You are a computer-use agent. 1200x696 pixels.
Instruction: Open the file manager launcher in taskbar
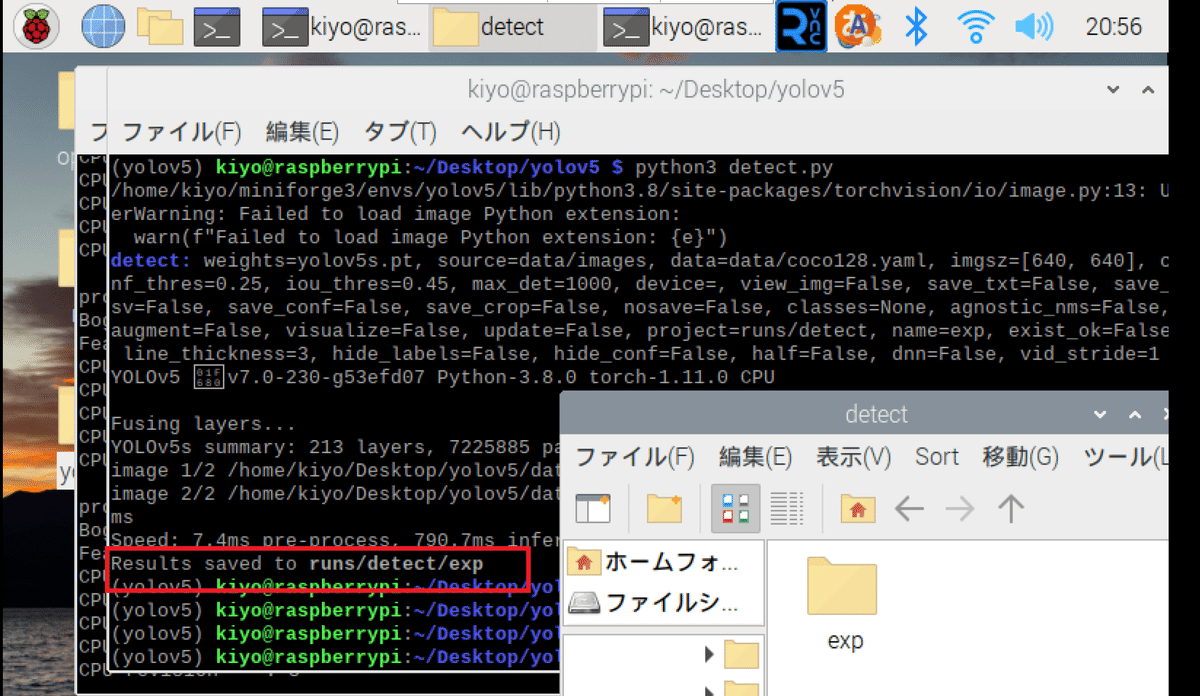[x=159, y=26]
